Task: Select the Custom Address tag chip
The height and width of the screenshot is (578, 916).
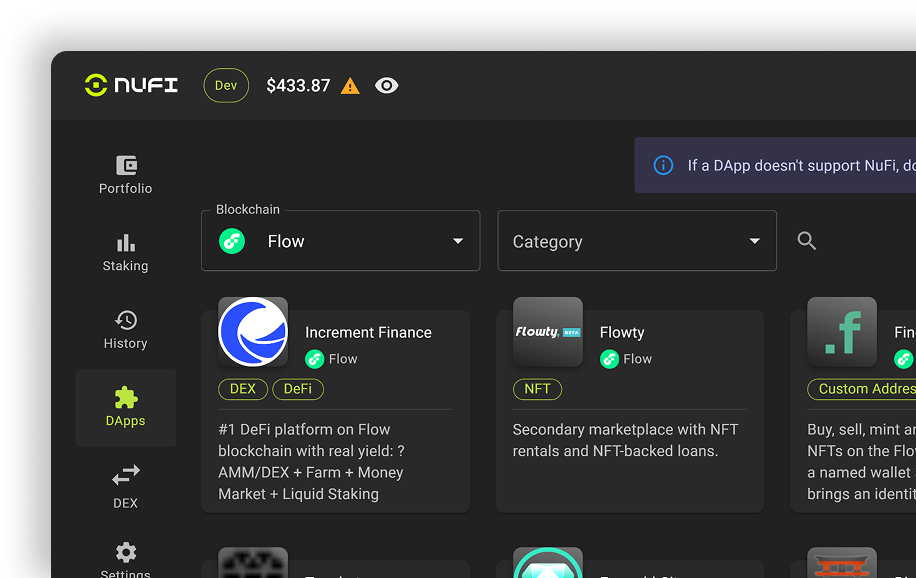Action: pos(862,389)
